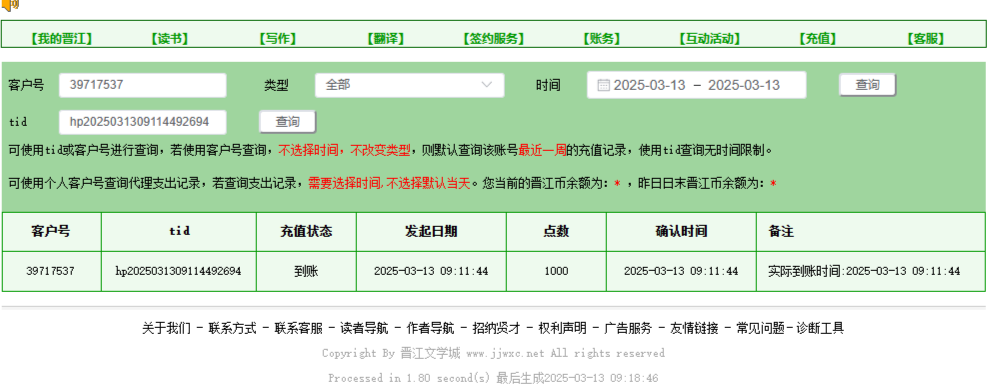Click the 晋江文学城 copyright text
Viewport: 997px width, 390px height.
430,353
